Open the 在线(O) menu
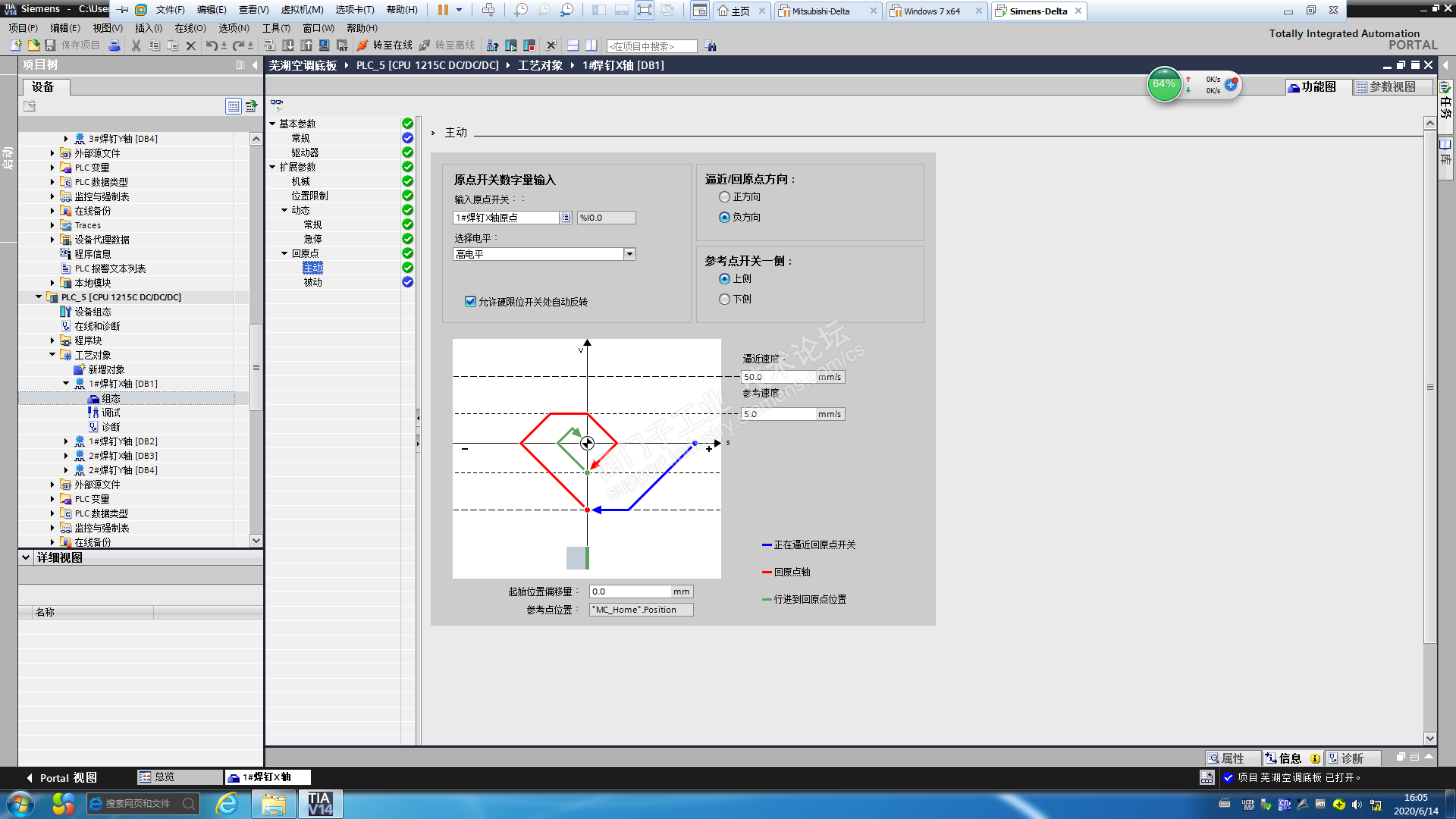This screenshot has height=819, width=1456. click(x=190, y=28)
